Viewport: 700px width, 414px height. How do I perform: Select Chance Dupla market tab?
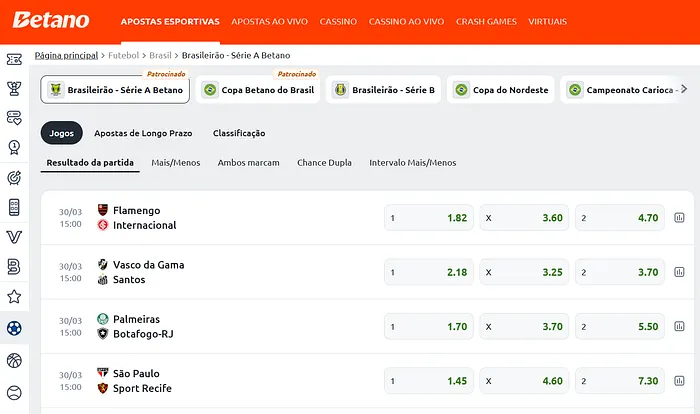point(324,163)
